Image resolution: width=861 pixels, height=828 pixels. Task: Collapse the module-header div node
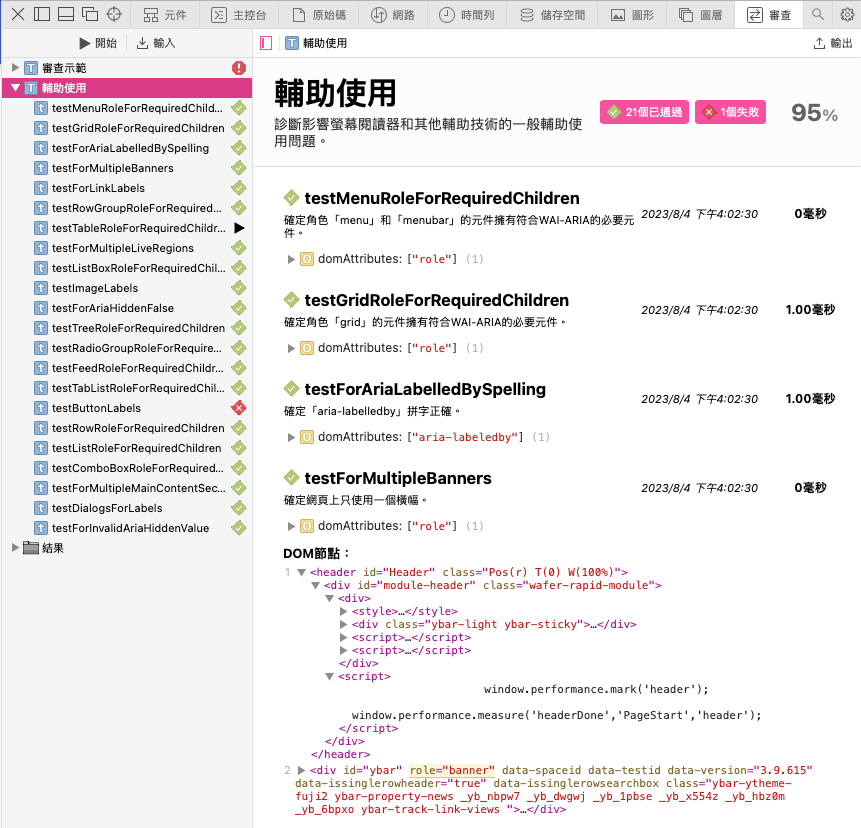point(315,585)
